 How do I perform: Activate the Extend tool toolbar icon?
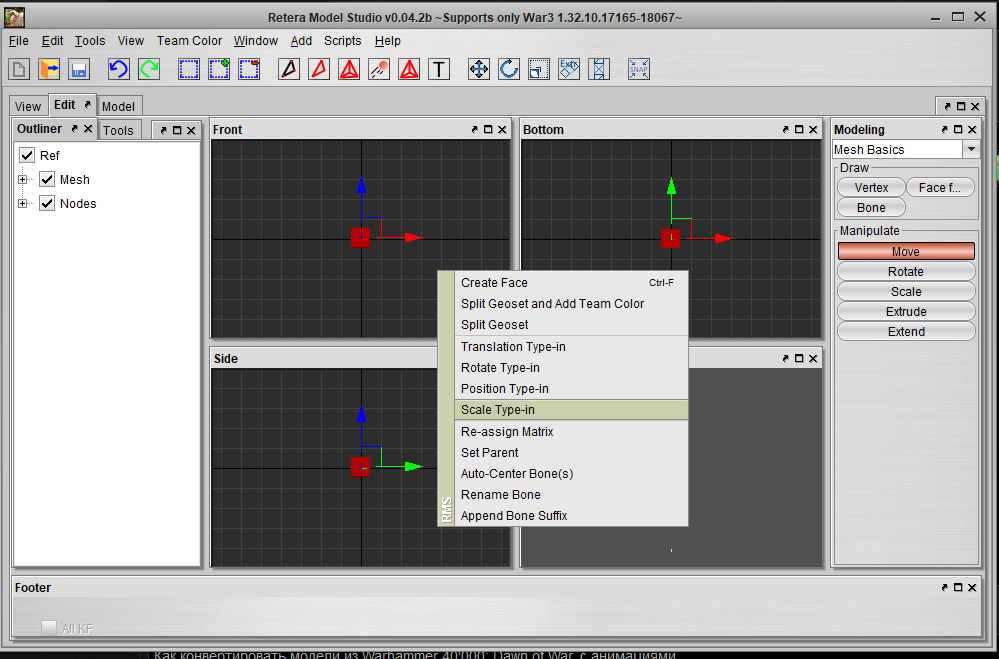(x=599, y=69)
